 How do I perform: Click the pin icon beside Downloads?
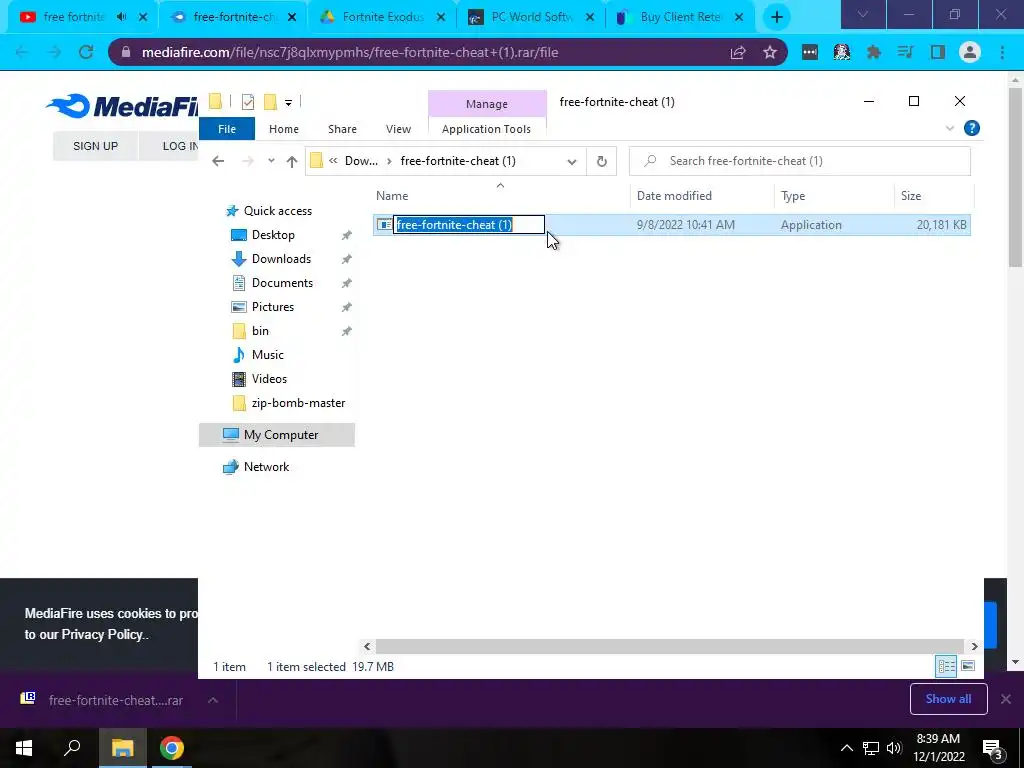pyautogui.click(x=347, y=259)
